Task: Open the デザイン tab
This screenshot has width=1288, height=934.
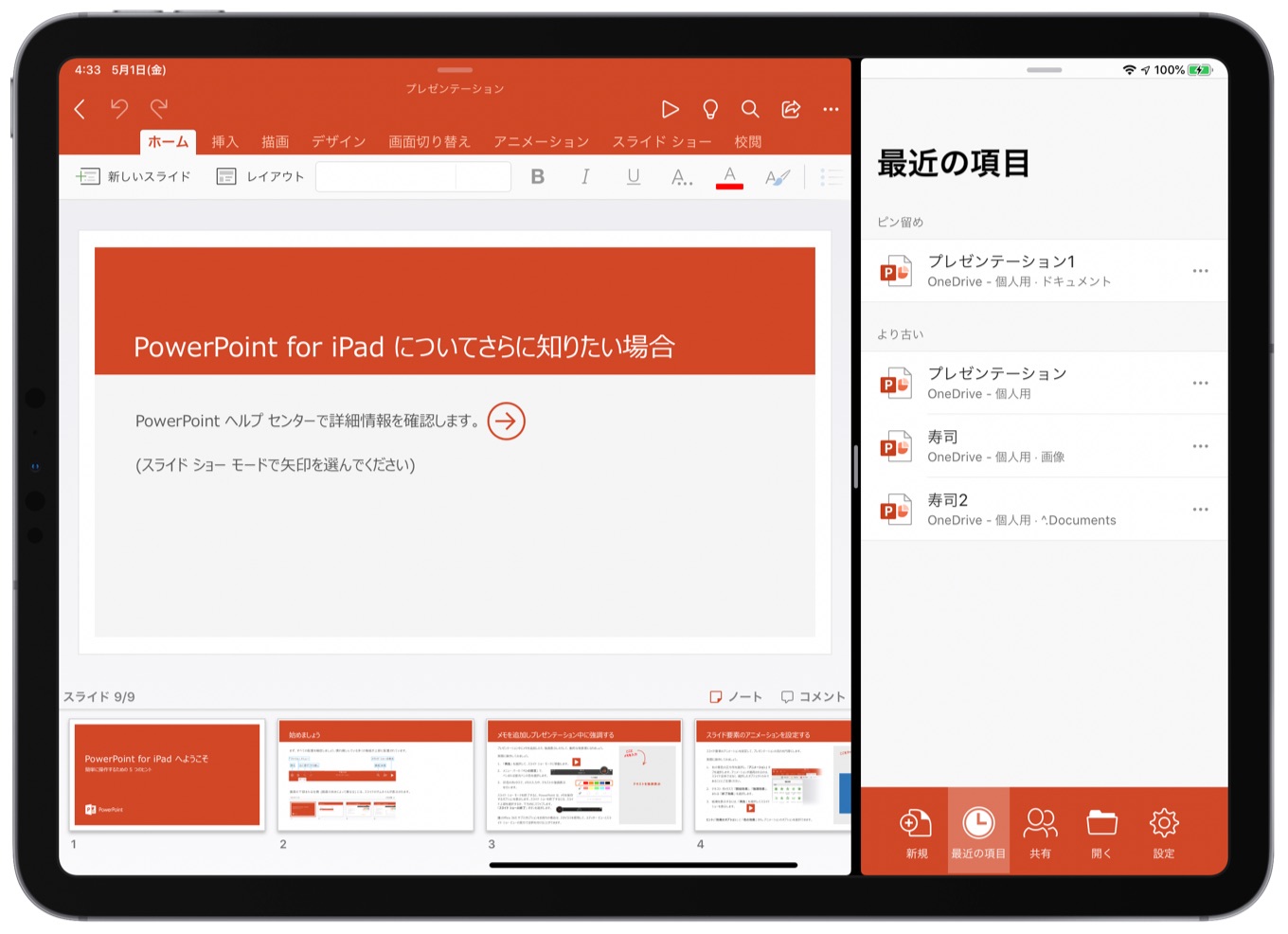Action: [338, 142]
